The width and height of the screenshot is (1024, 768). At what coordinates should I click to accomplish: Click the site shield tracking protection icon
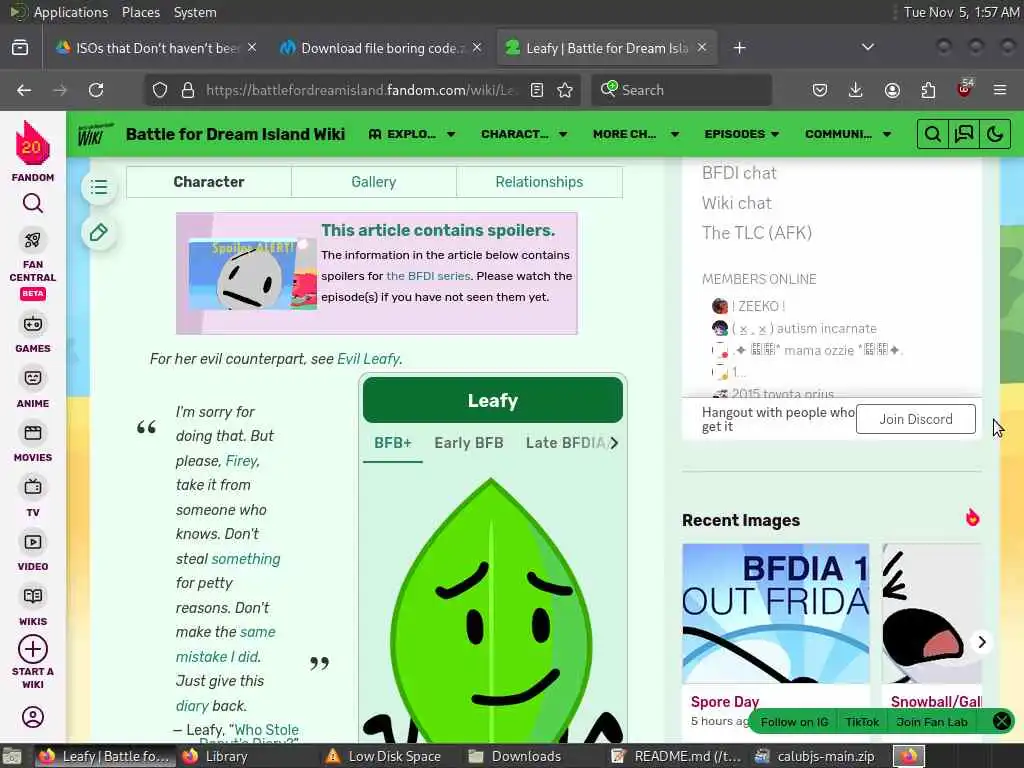pos(160,90)
